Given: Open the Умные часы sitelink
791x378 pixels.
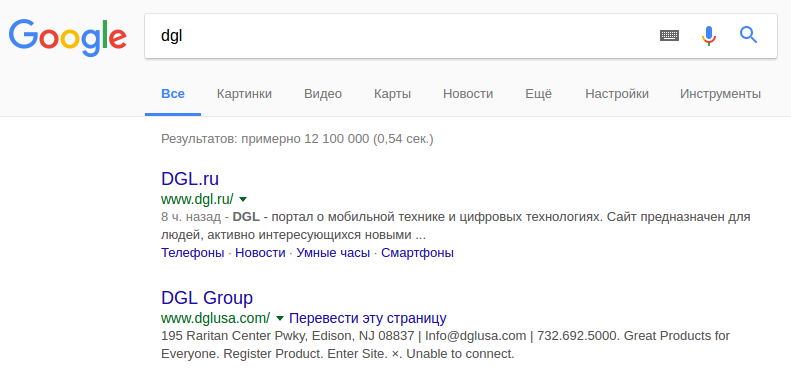Looking at the screenshot, I should [x=333, y=253].
